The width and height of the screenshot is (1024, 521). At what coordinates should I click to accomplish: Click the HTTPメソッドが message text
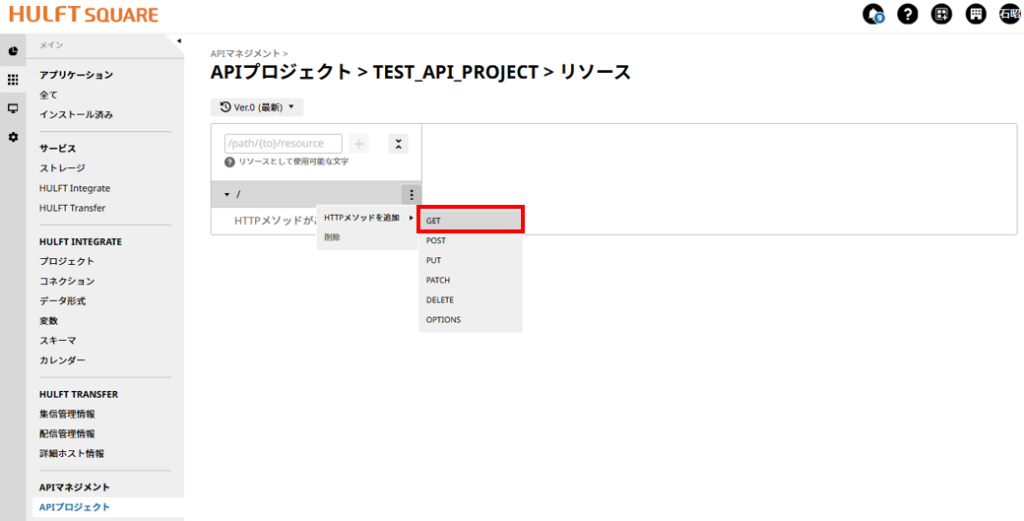274,221
